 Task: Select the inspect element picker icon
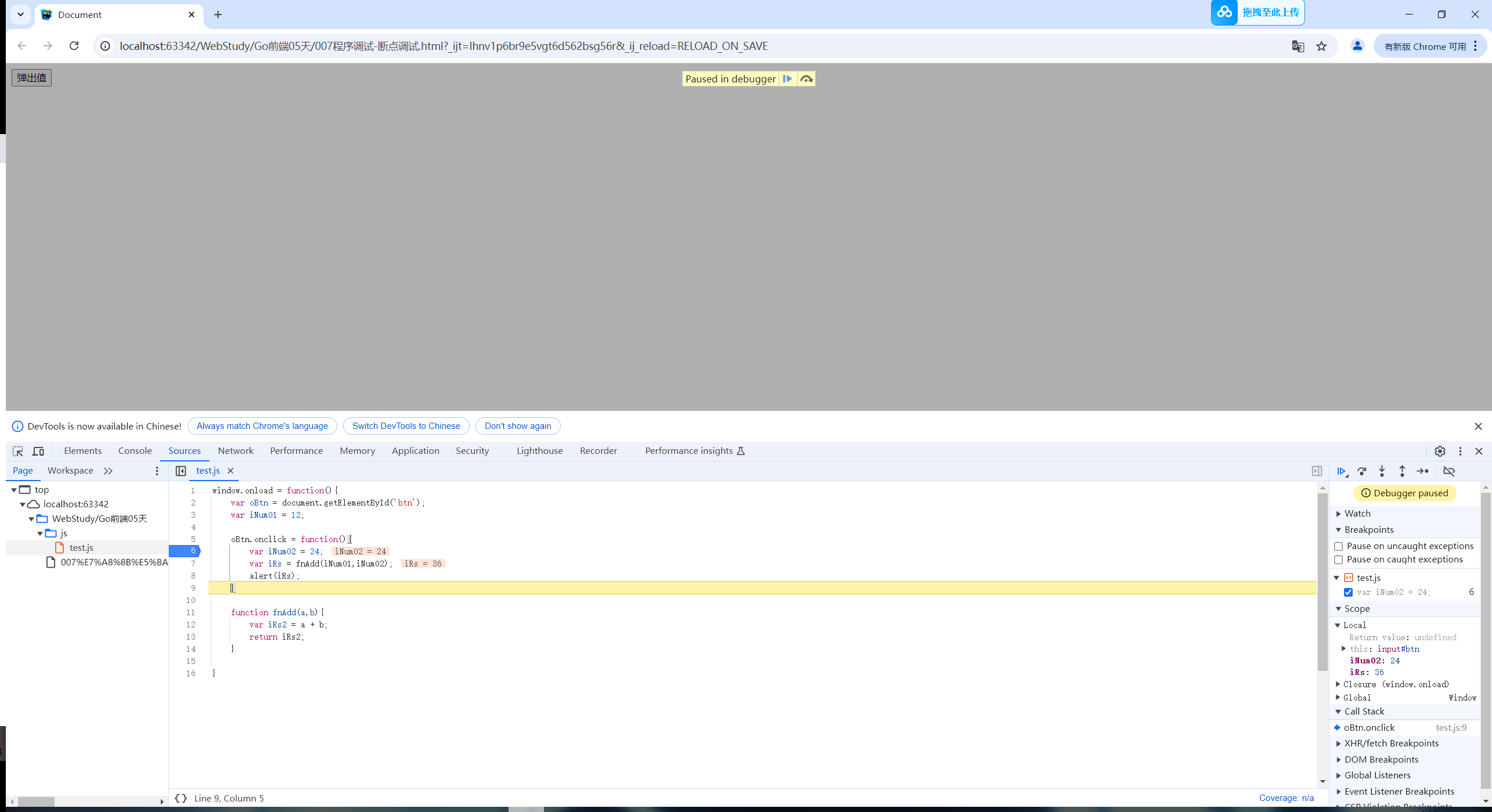[18, 451]
